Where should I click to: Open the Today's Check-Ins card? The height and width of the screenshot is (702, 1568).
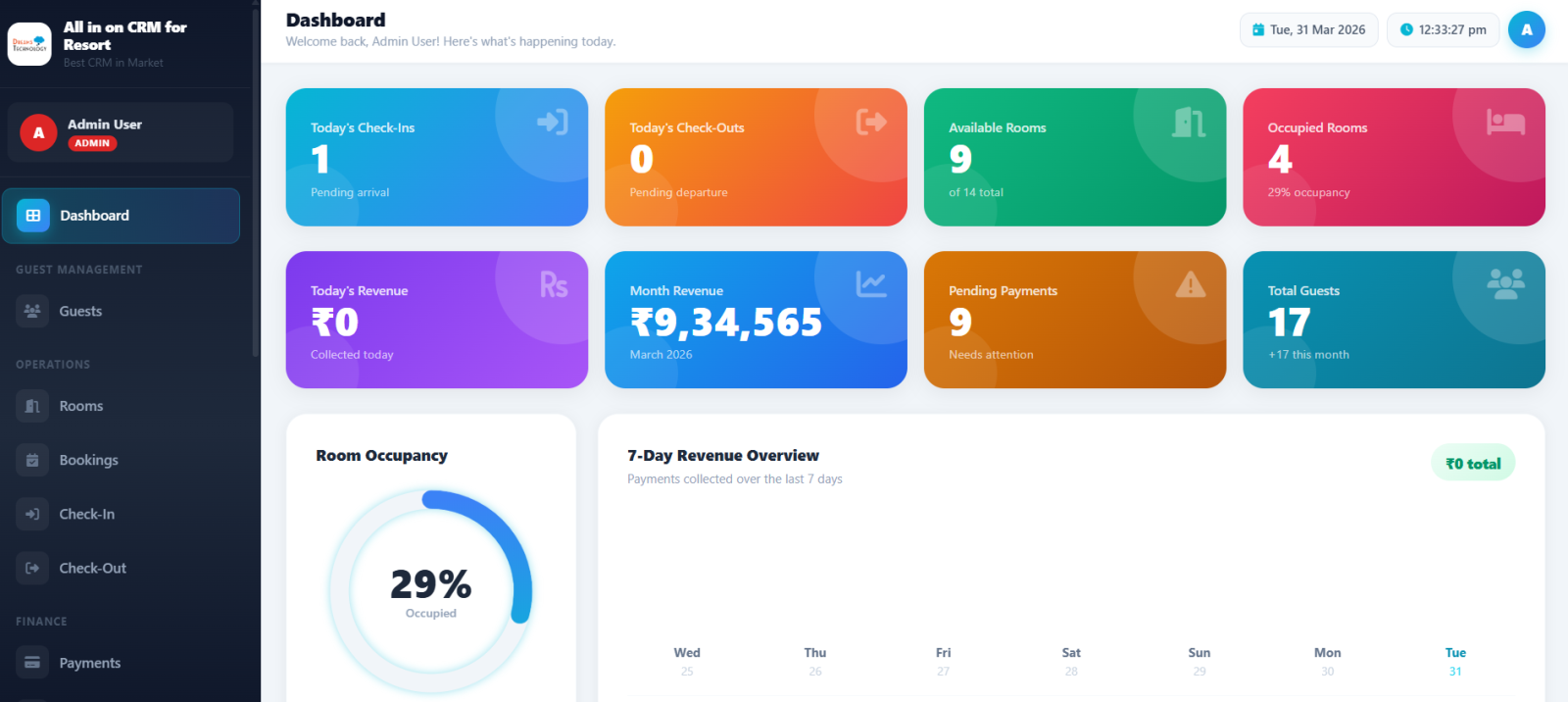[x=436, y=158]
